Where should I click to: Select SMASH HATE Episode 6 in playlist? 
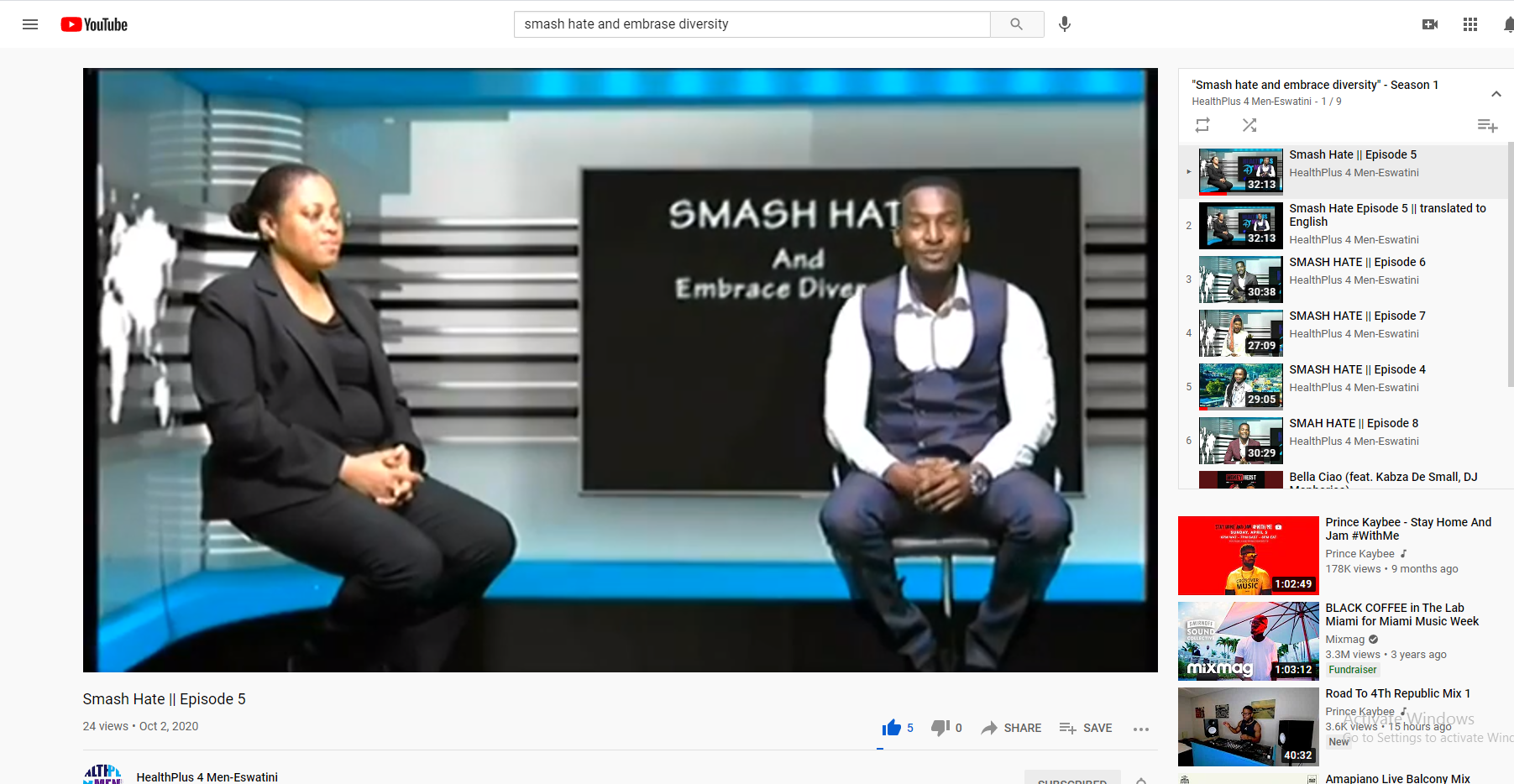1357,263
